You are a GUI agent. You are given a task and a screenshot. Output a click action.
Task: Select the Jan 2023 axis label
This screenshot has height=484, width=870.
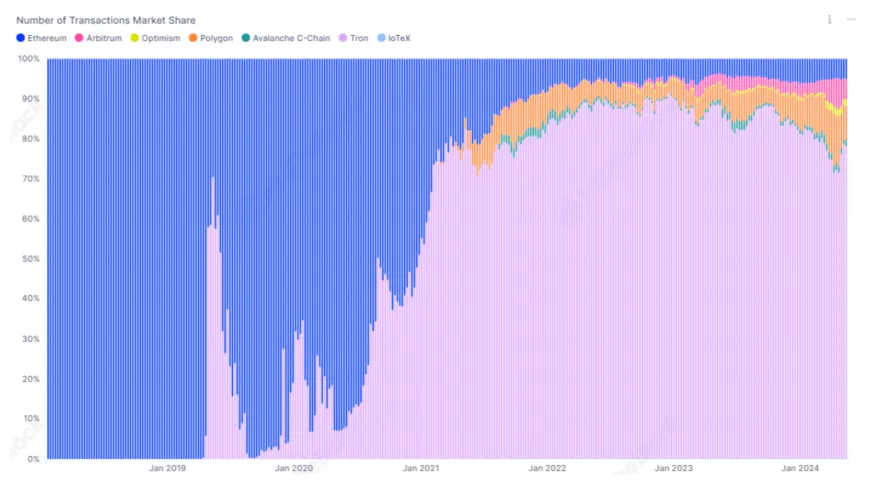(673, 468)
